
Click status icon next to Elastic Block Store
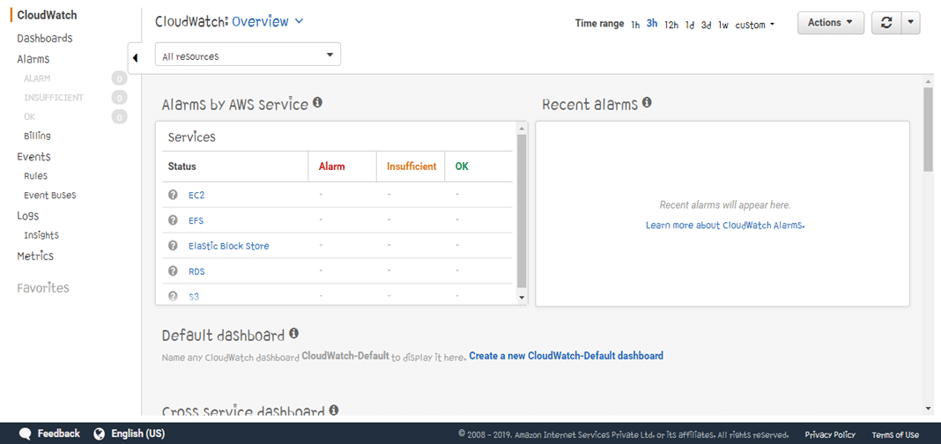173,245
